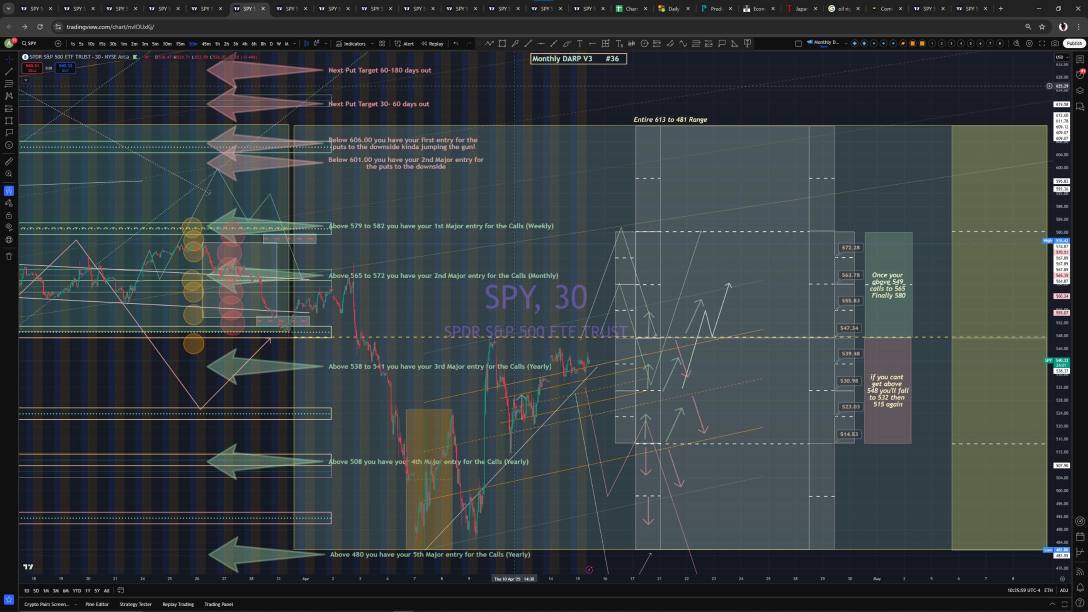Click the highlighted blue drawing-mode icon in sidebar

[9, 191]
